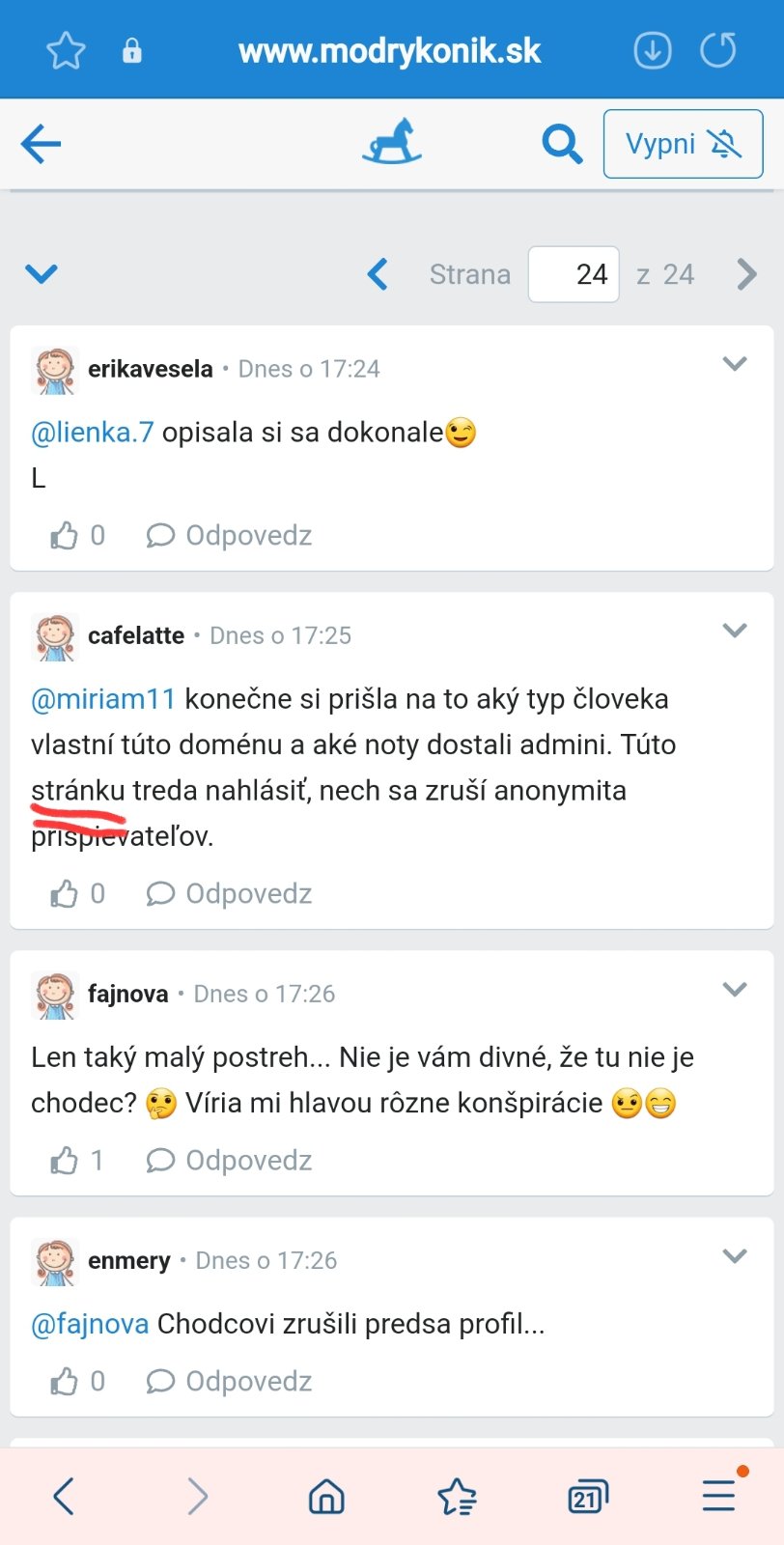Like fajnova's post with thumbs up
The width and height of the screenshot is (784, 1545).
click(x=65, y=1160)
